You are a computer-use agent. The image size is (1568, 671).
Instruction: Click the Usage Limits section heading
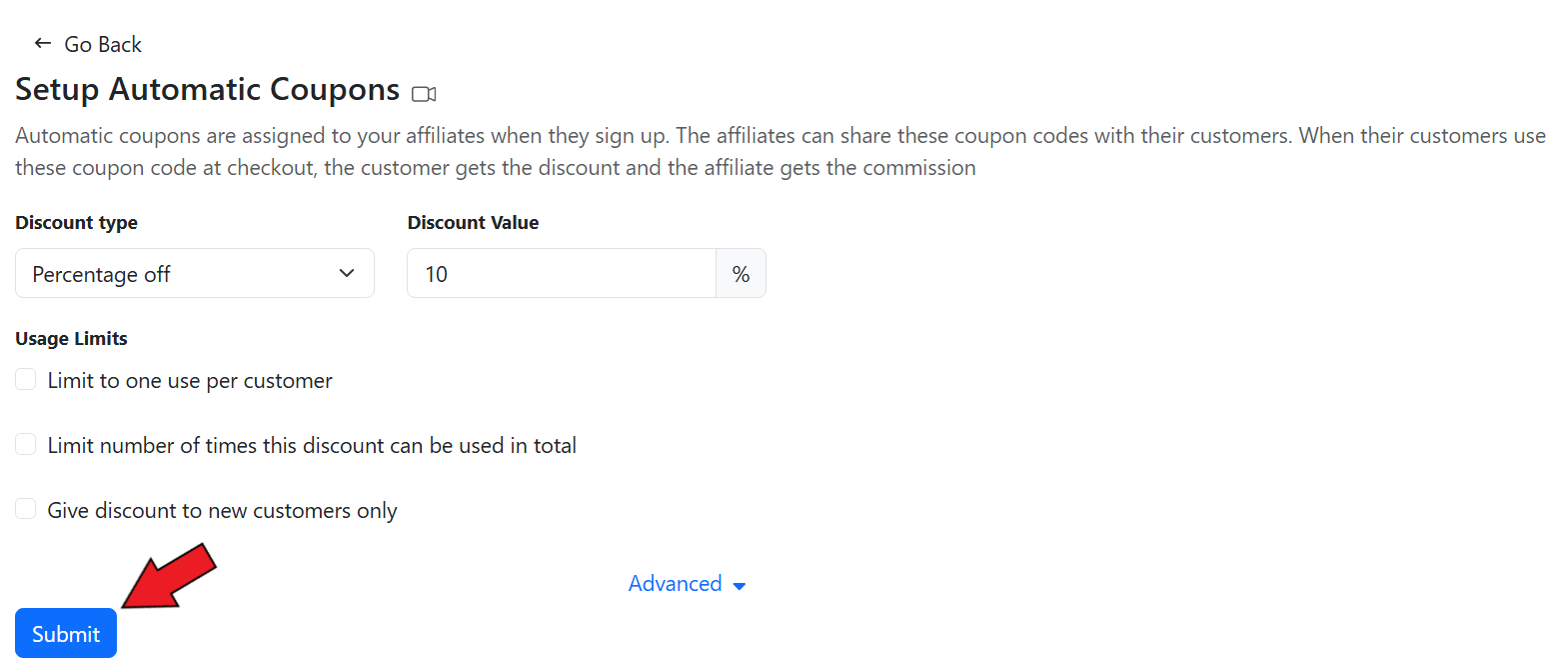(x=71, y=339)
